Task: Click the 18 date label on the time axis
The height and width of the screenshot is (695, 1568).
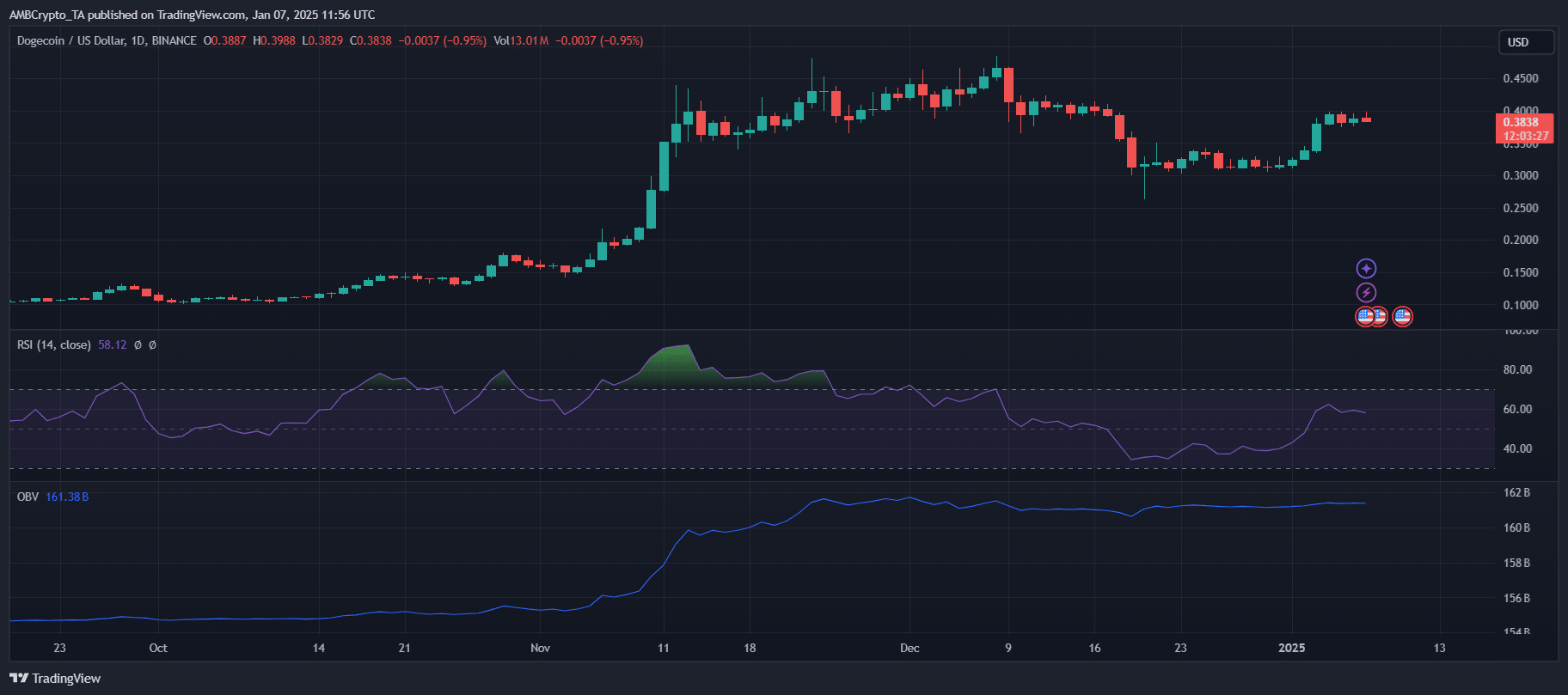Action: click(x=750, y=648)
